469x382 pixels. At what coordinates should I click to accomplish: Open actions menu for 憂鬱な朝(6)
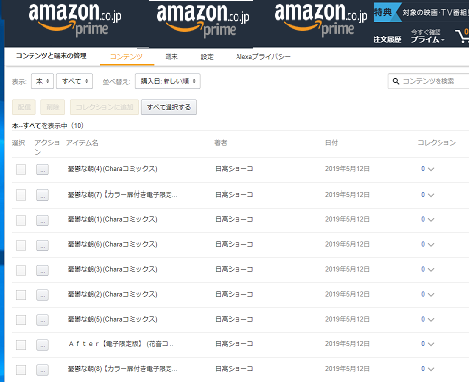(x=42, y=245)
